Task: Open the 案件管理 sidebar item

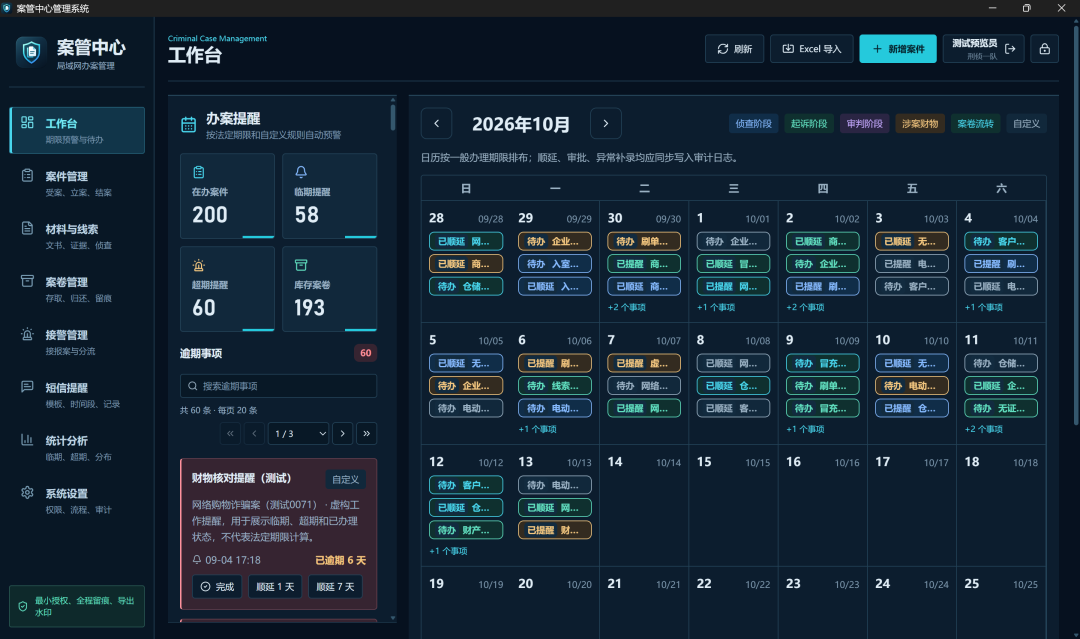Action: pyautogui.click(x=76, y=183)
